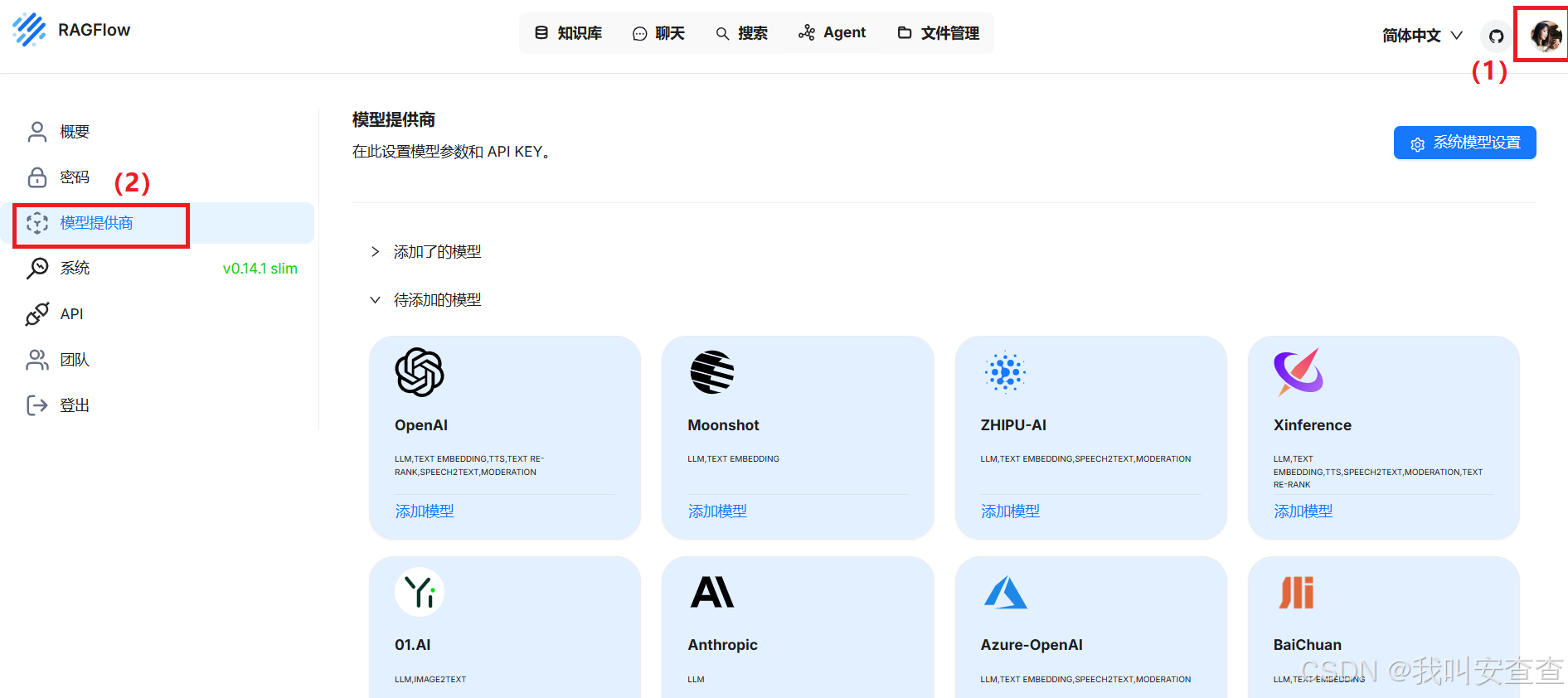
Task: Click the 聊天 chat bubble icon
Action: coord(639,34)
